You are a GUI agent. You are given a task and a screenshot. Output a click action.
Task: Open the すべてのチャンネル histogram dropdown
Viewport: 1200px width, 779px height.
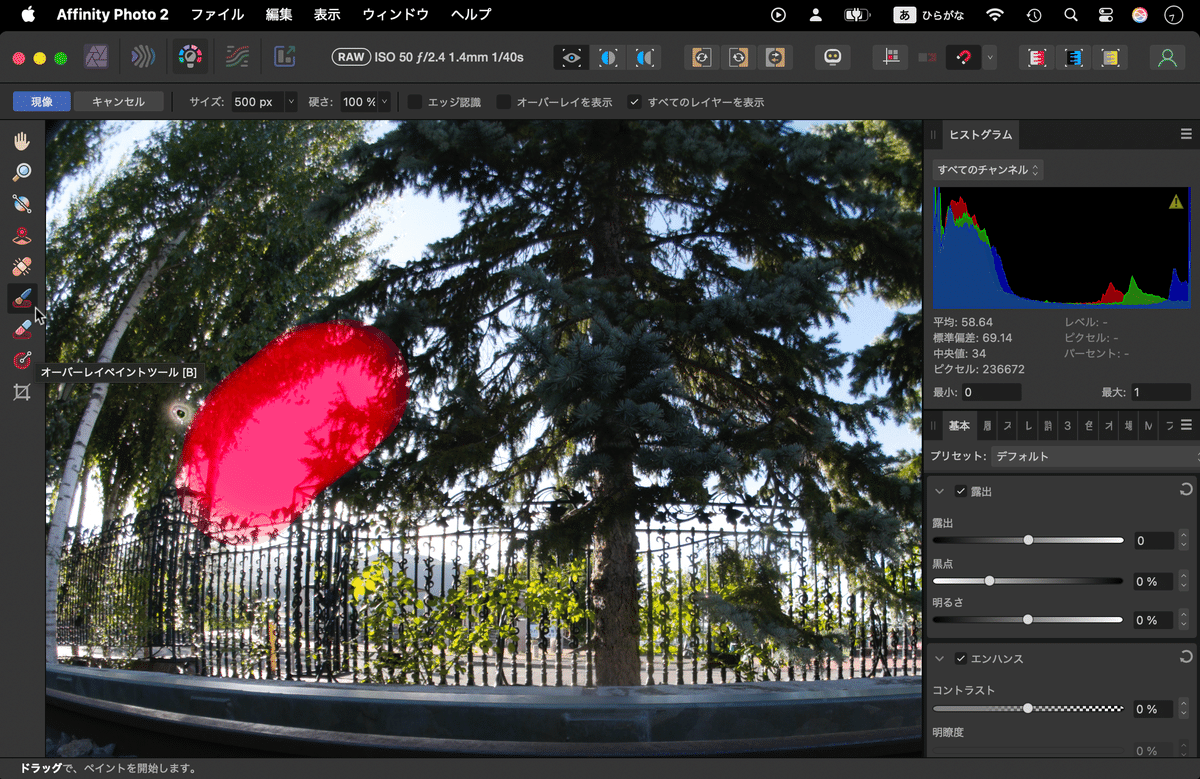click(990, 169)
